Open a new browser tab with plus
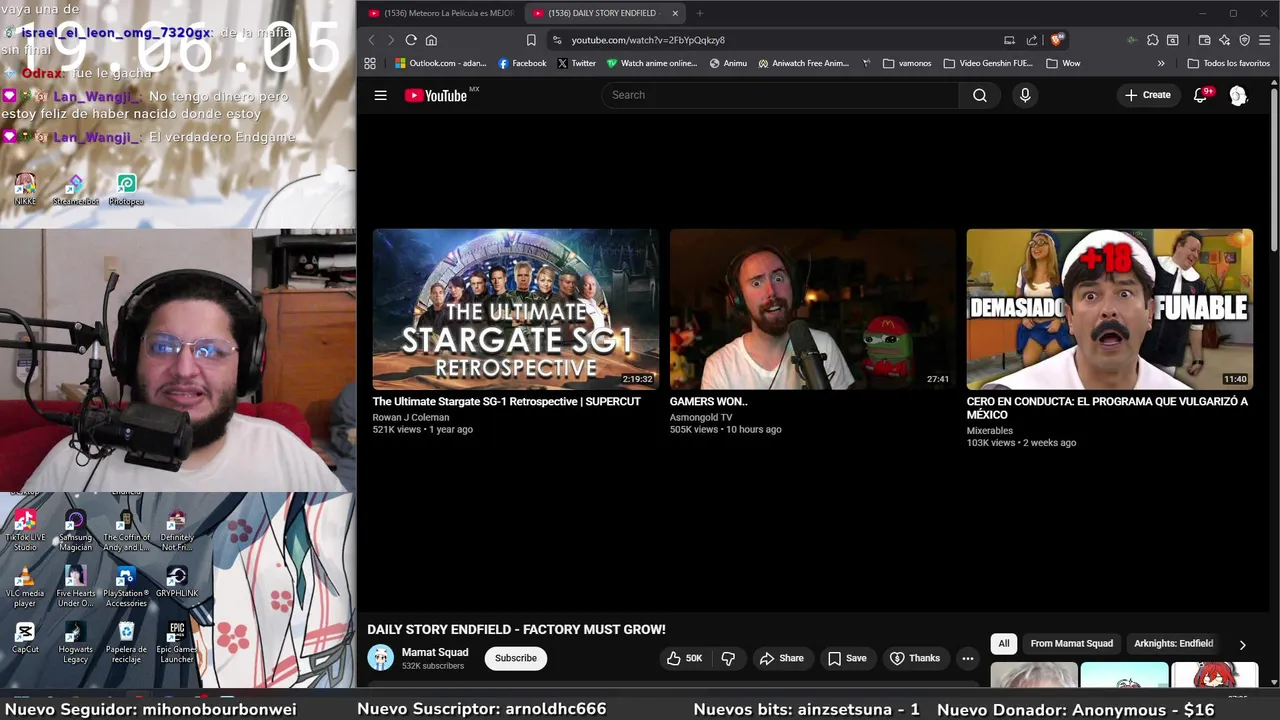The height and width of the screenshot is (720, 1280). (x=699, y=13)
